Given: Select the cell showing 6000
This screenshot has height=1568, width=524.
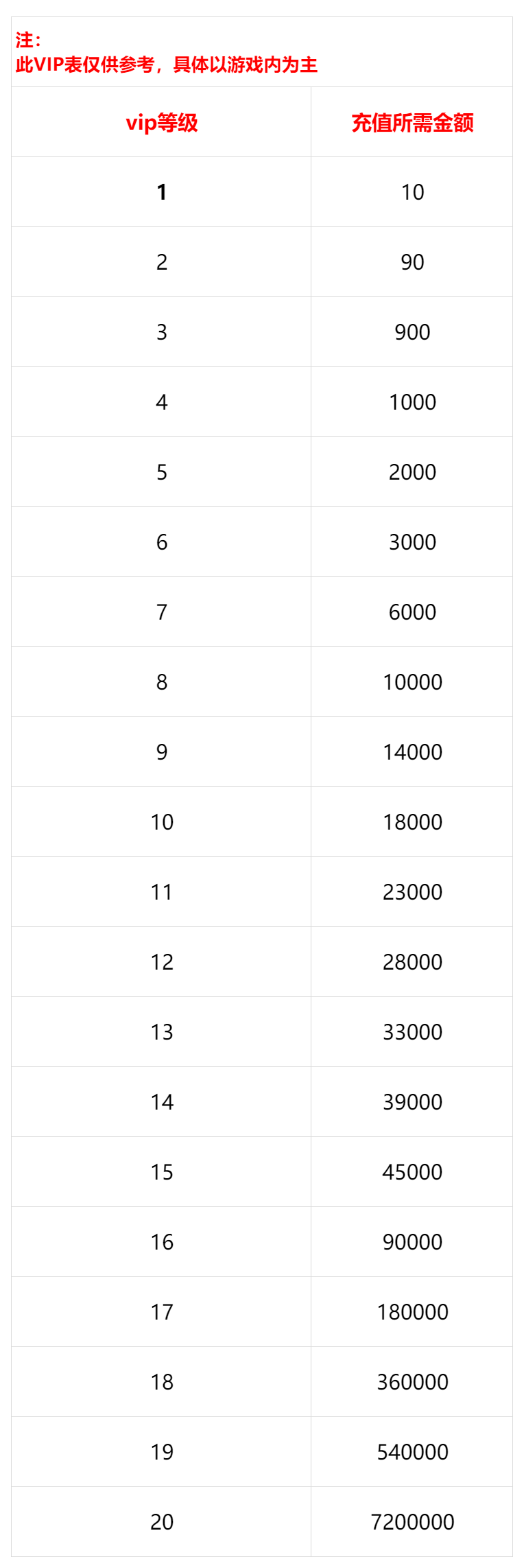Looking at the screenshot, I should pyautogui.click(x=412, y=612).
